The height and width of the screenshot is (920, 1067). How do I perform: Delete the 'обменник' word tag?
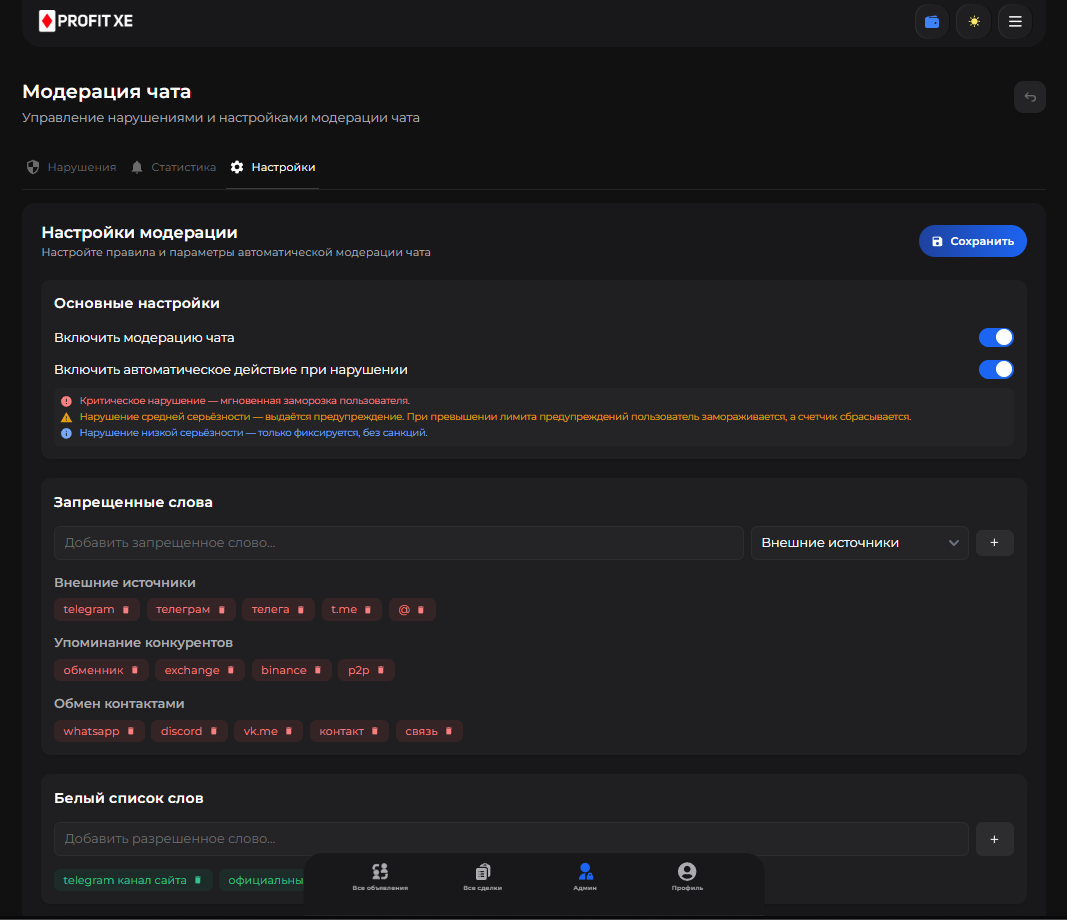[135, 670]
